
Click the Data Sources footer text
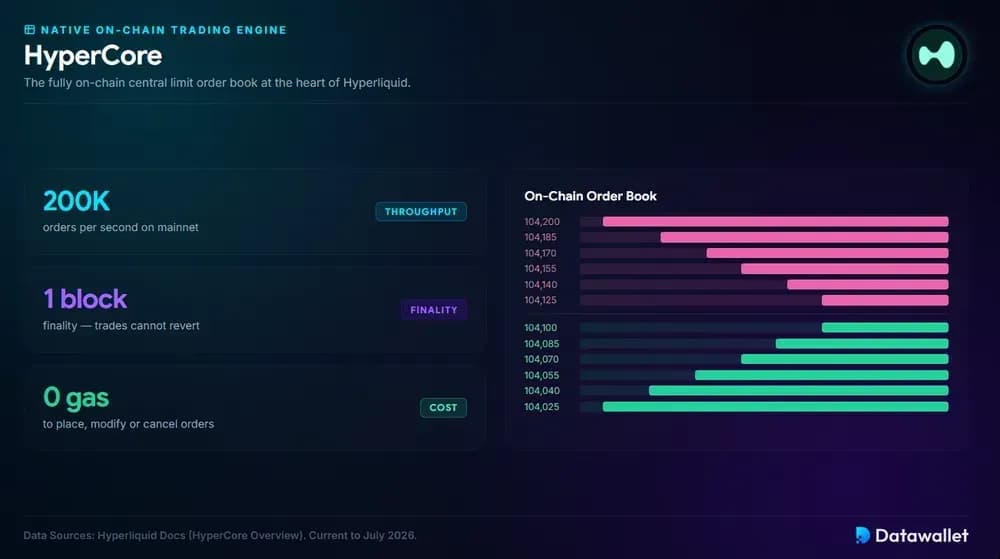point(220,535)
